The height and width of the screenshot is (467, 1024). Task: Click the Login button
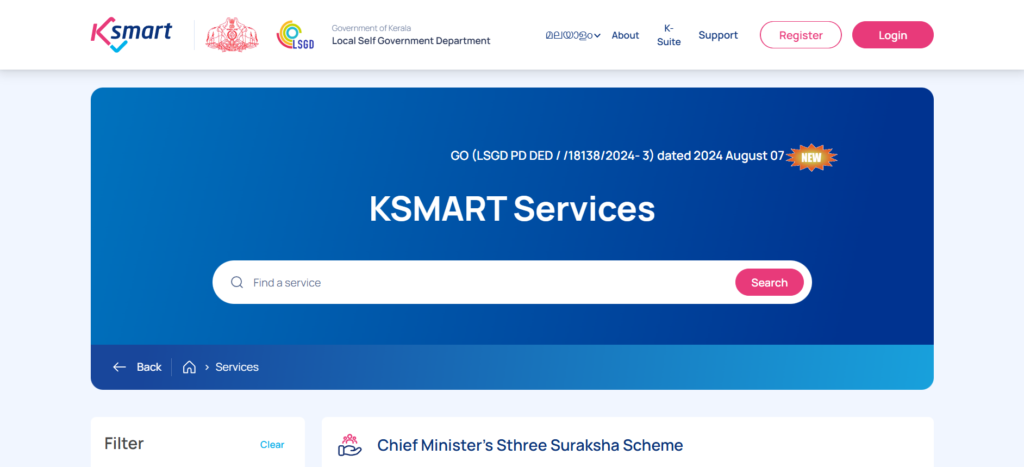pos(893,35)
